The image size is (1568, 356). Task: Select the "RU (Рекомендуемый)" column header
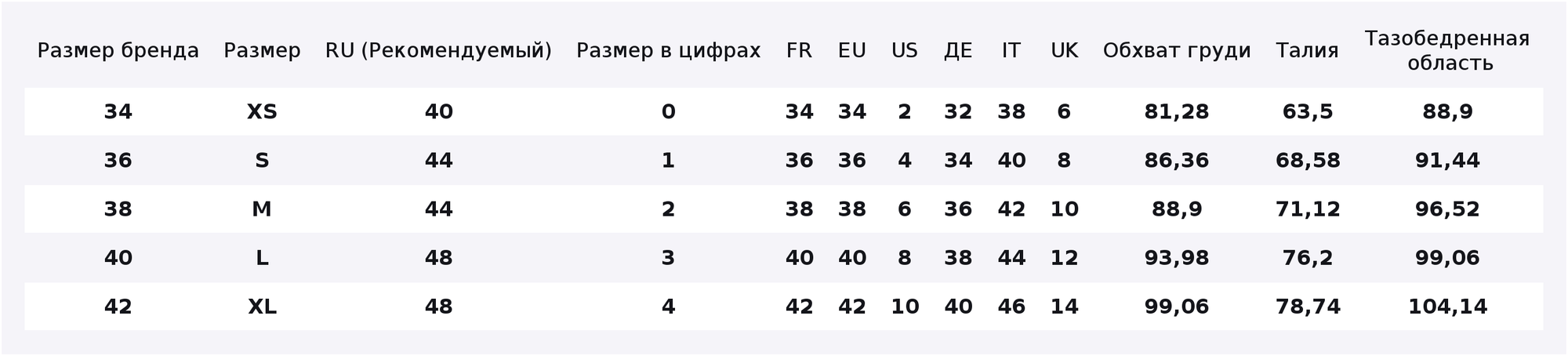pos(438,51)
